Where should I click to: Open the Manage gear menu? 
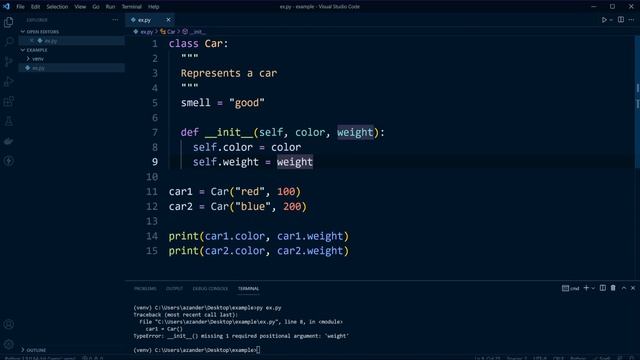point(9,344)
